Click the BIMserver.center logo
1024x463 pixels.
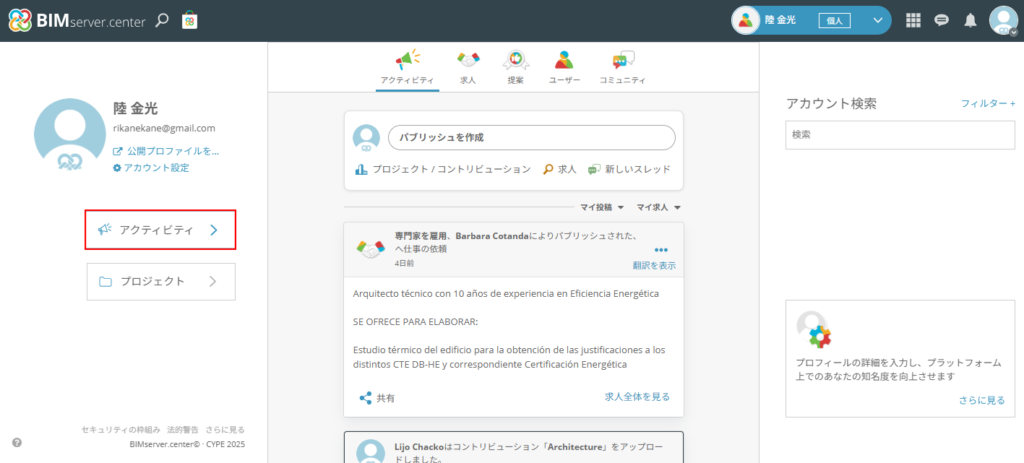point(76,21)
